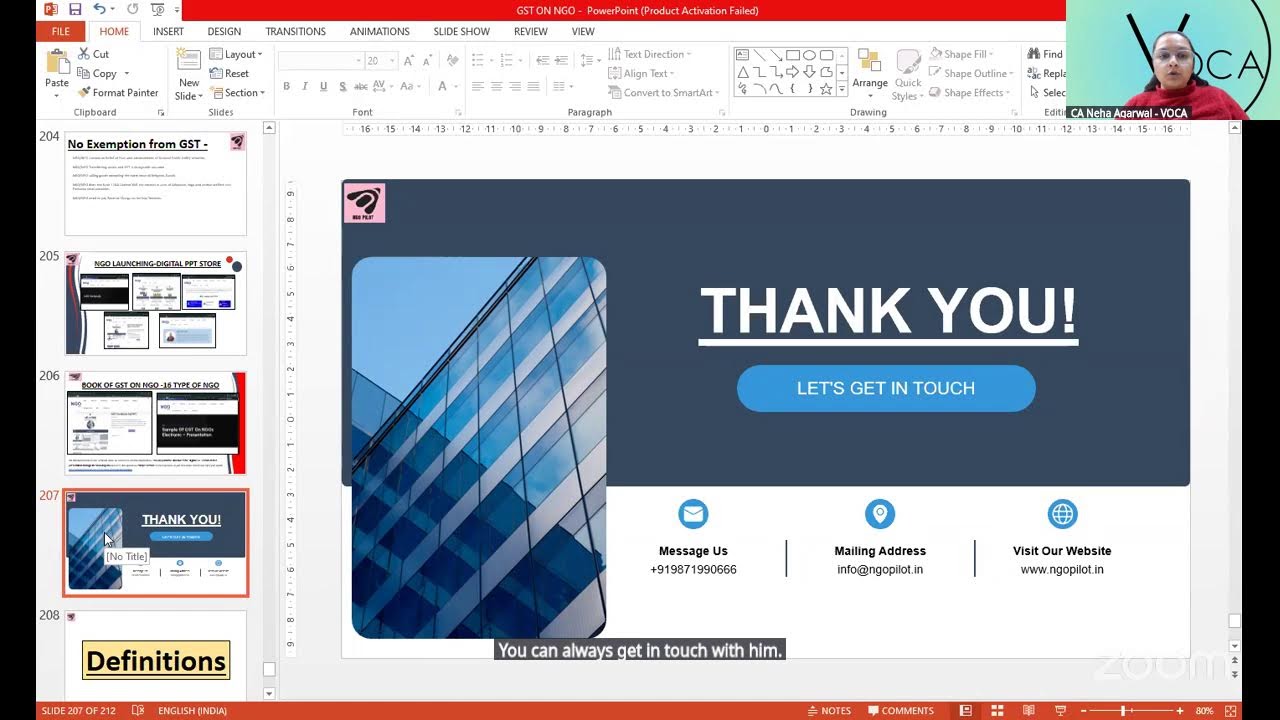Viewport: 1280px width, 720px height.
Task: Start Slide Show from status bar icon
Action: click(1060, 711)
